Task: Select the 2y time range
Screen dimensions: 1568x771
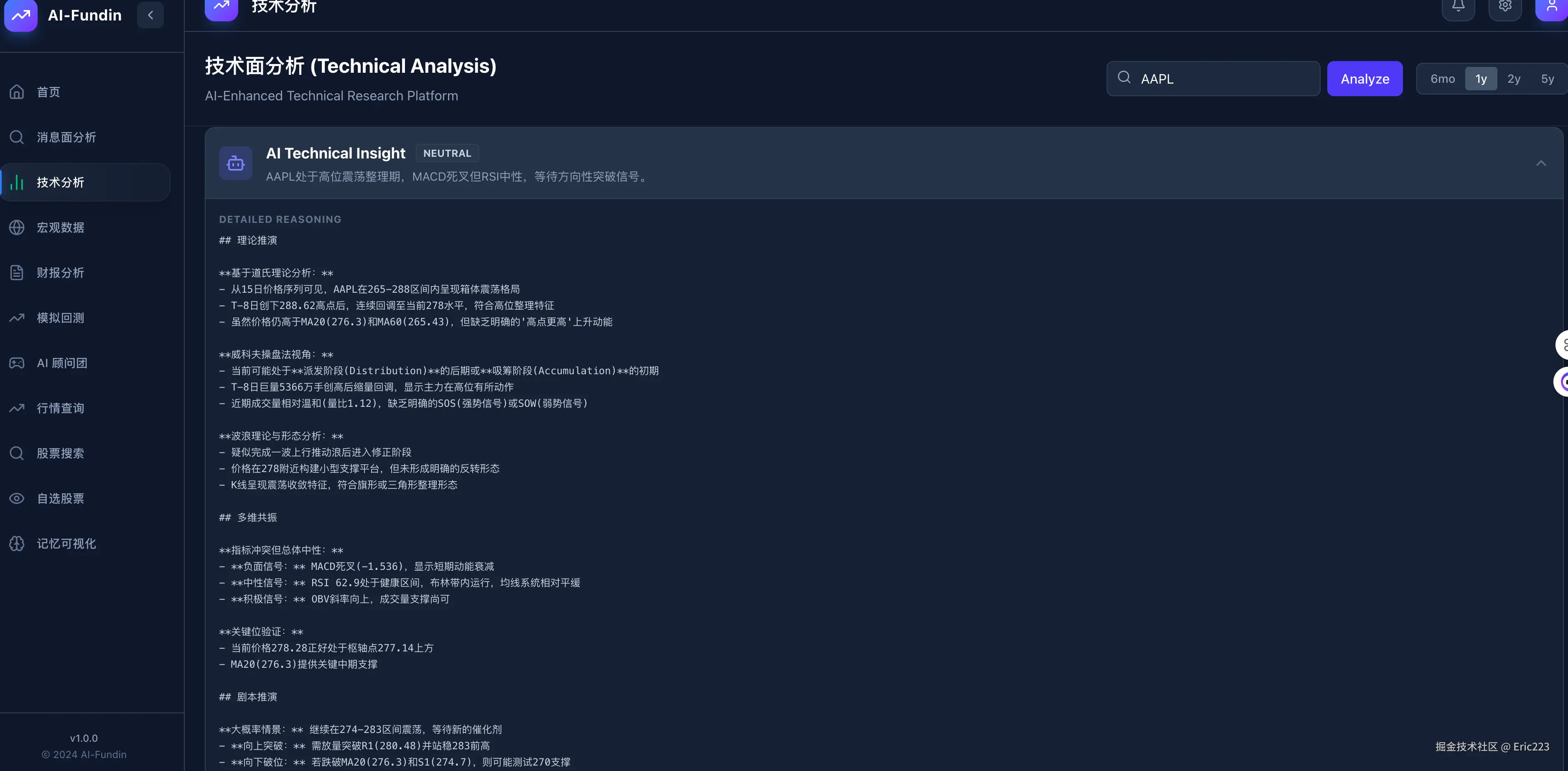Action: click(1514, 79)
